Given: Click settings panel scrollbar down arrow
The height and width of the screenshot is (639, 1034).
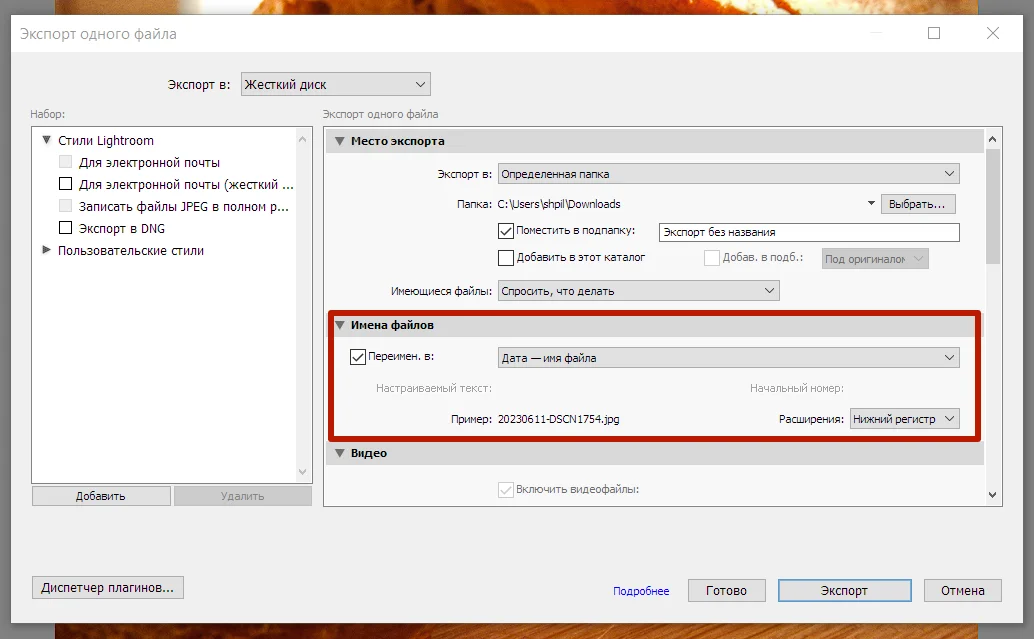Looking at the screenshot, I should click(x=992, y=495).
